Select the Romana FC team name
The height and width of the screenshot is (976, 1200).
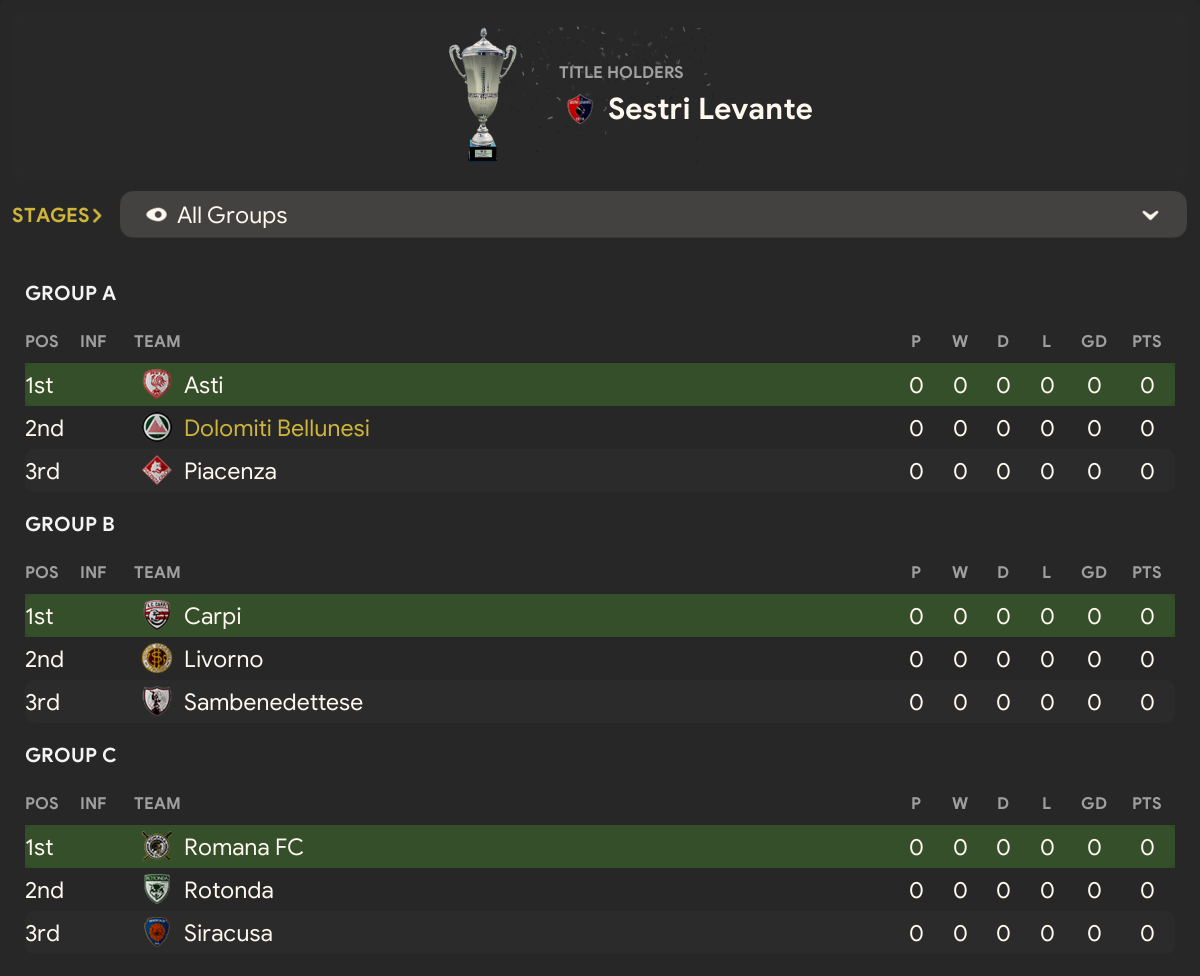click(244, 847)
